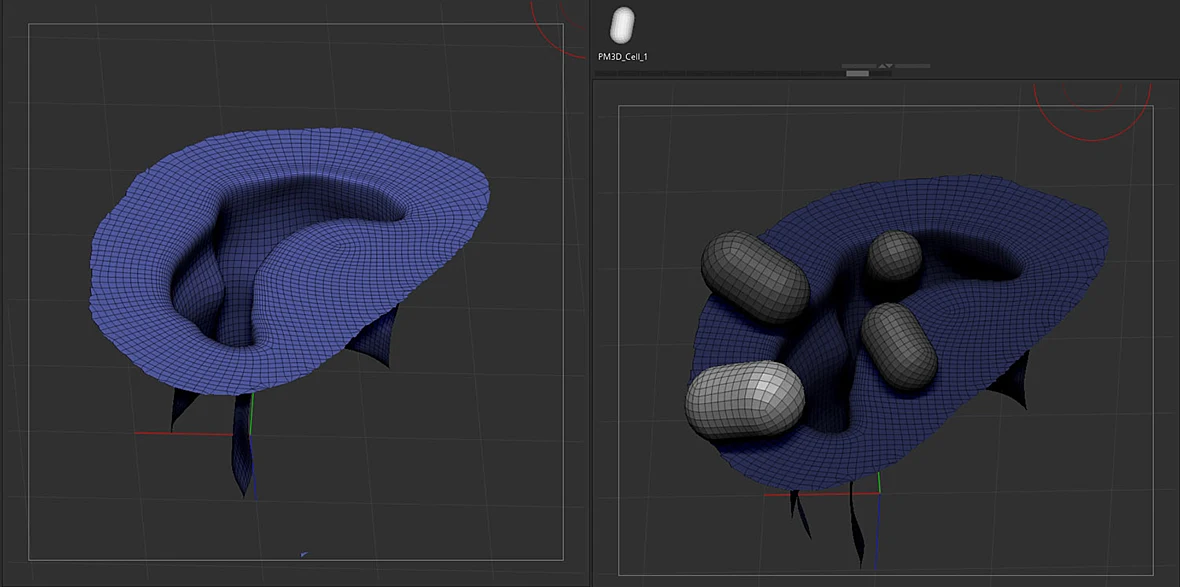Click the green Y axis line in the left viewport
Image resolution: width=1180 pixels, height=587 pixels.
252,413
